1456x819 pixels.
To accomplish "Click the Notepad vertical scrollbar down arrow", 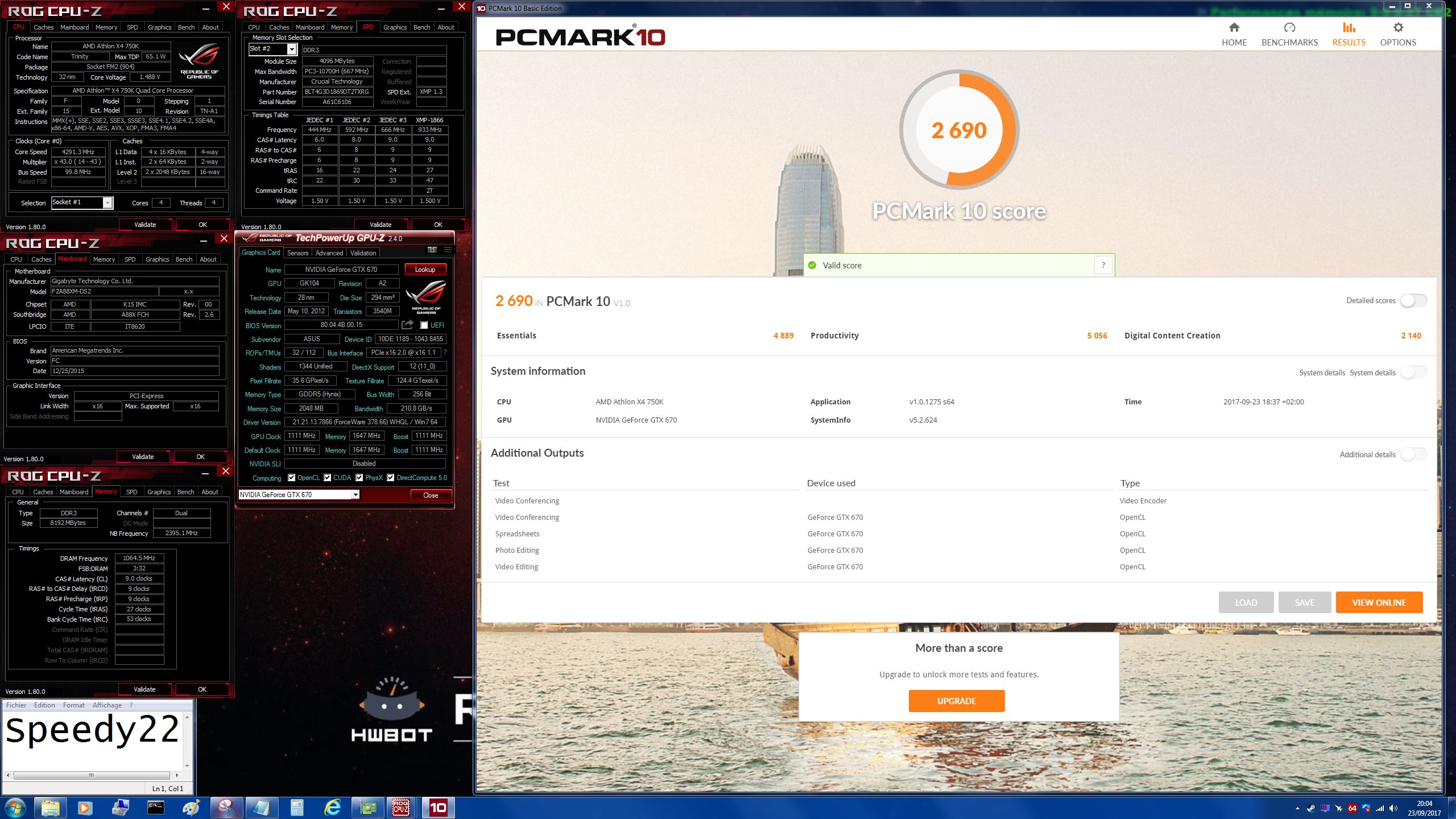I will click(x=187, y=766).
